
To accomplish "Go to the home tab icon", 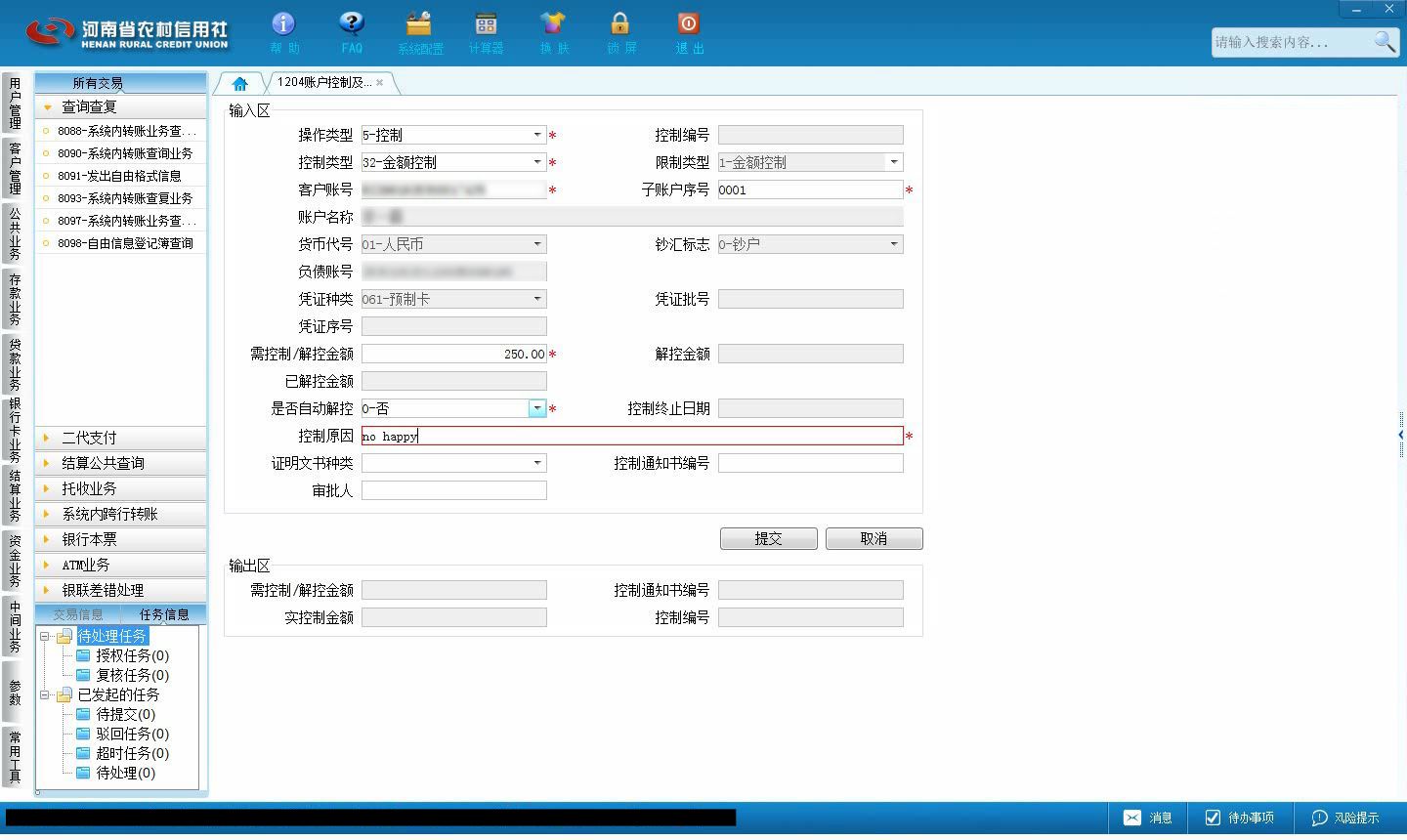I will [239, 83].
